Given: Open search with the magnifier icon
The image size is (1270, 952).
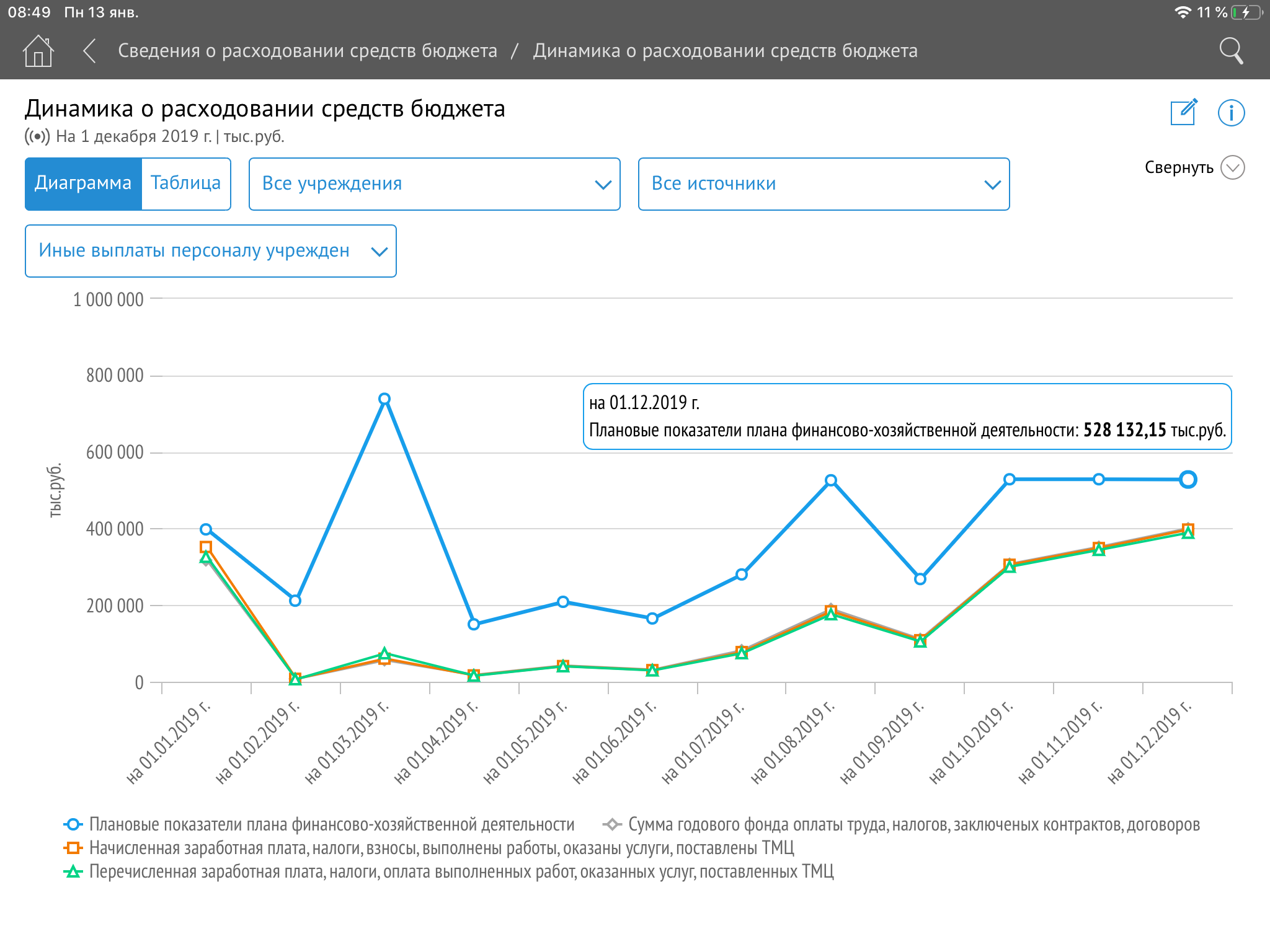Looking at the screenshot, I should click(1232, 51).
